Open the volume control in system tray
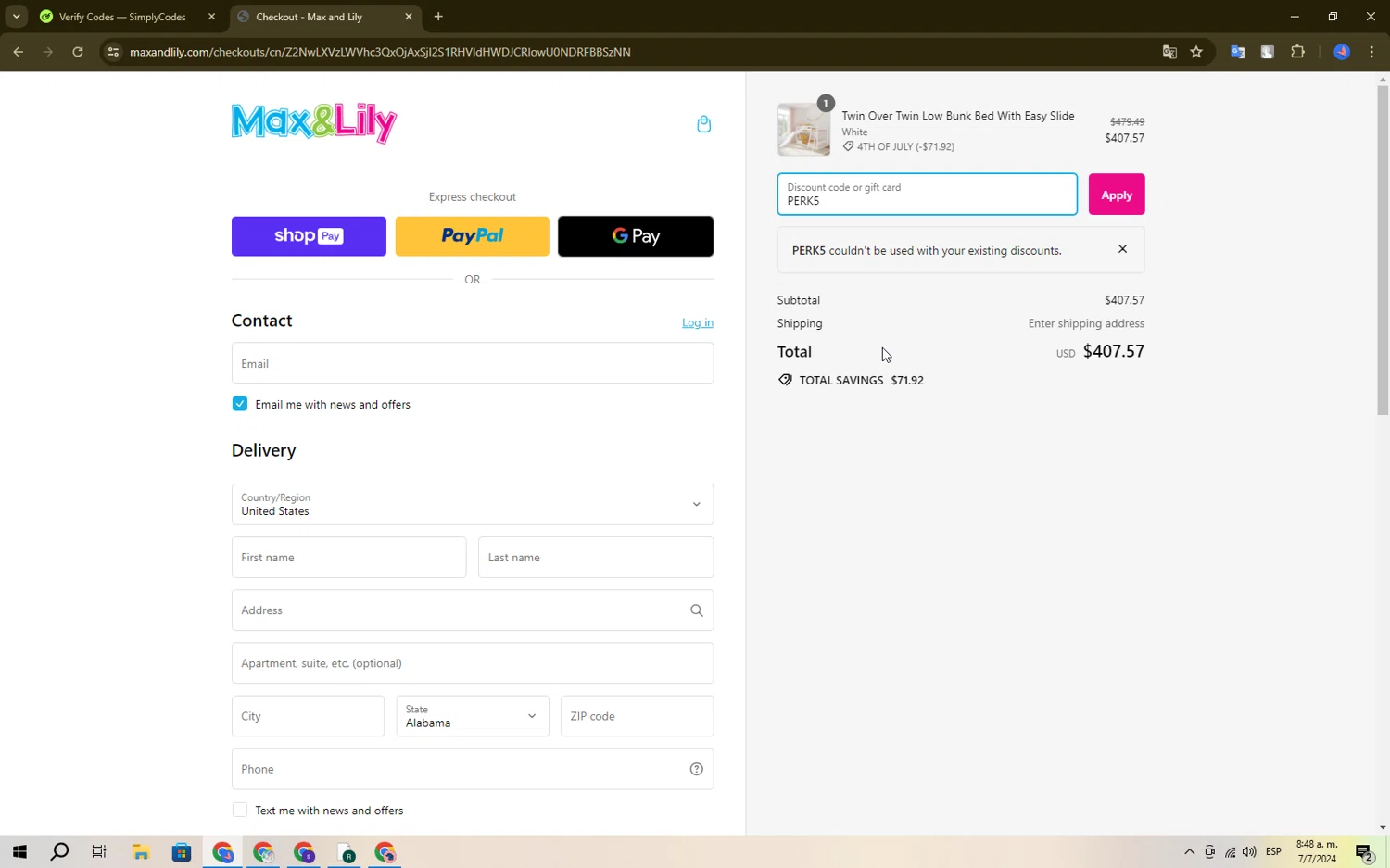The width and height of the screenshot is (1390, 868). (x=1249, y=852)
